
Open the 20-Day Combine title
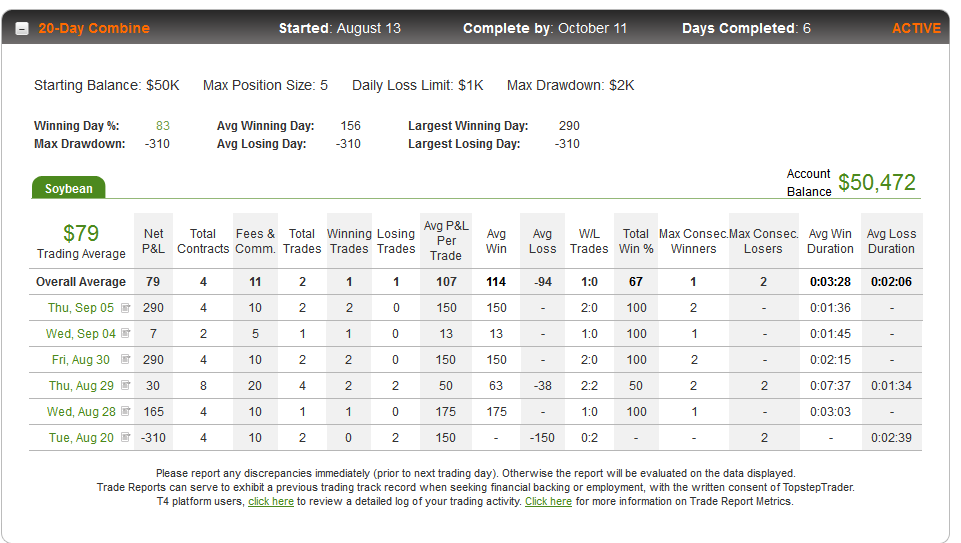coord(94,28)
